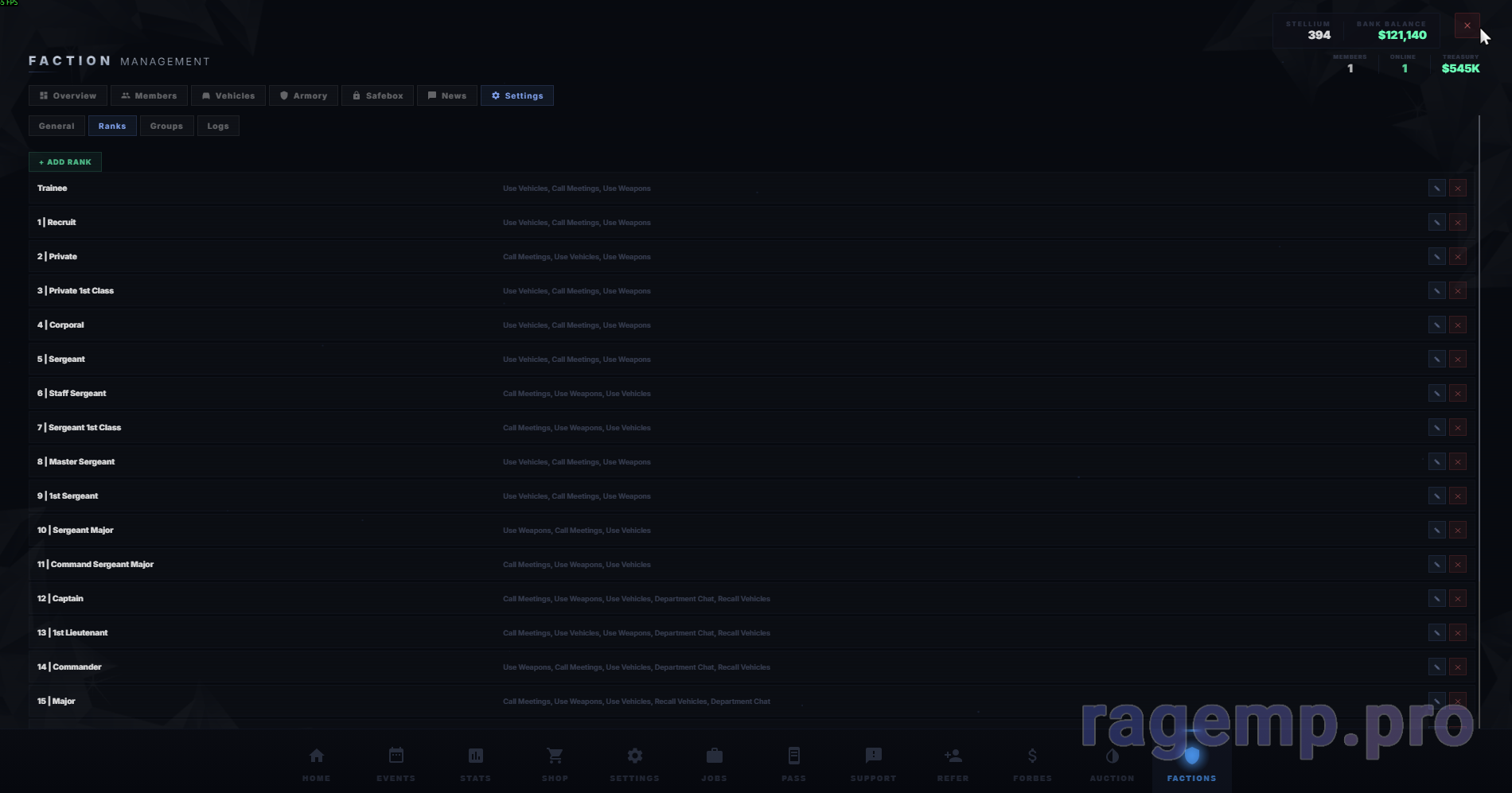This screenshot has height=793, width=1512.
Task: Open the Events calendar icon
Action: pyautogui.click(x=396, y=756)
